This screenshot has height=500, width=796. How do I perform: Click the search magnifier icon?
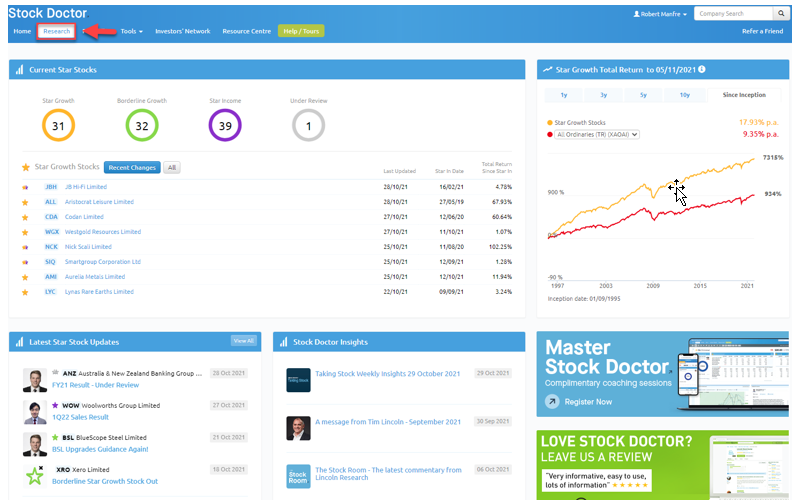(781, 14)
